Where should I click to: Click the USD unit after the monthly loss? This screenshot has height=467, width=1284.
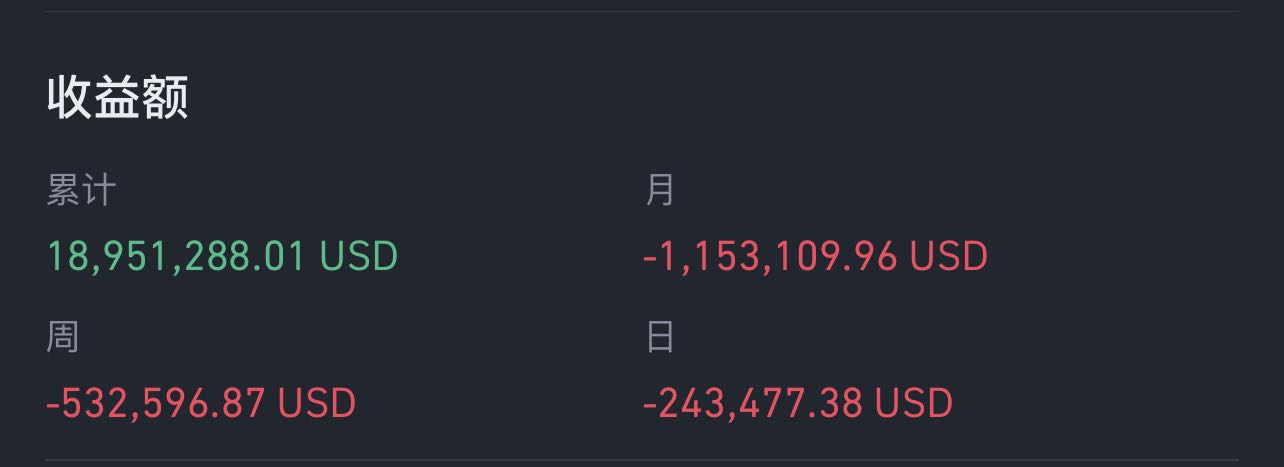pyautogui.click(x=949, y=256)
